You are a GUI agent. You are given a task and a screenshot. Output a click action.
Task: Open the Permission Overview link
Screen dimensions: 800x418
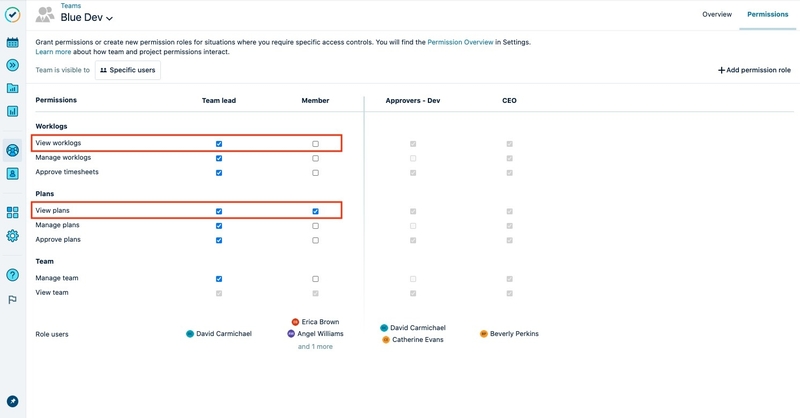click(460, 42)
